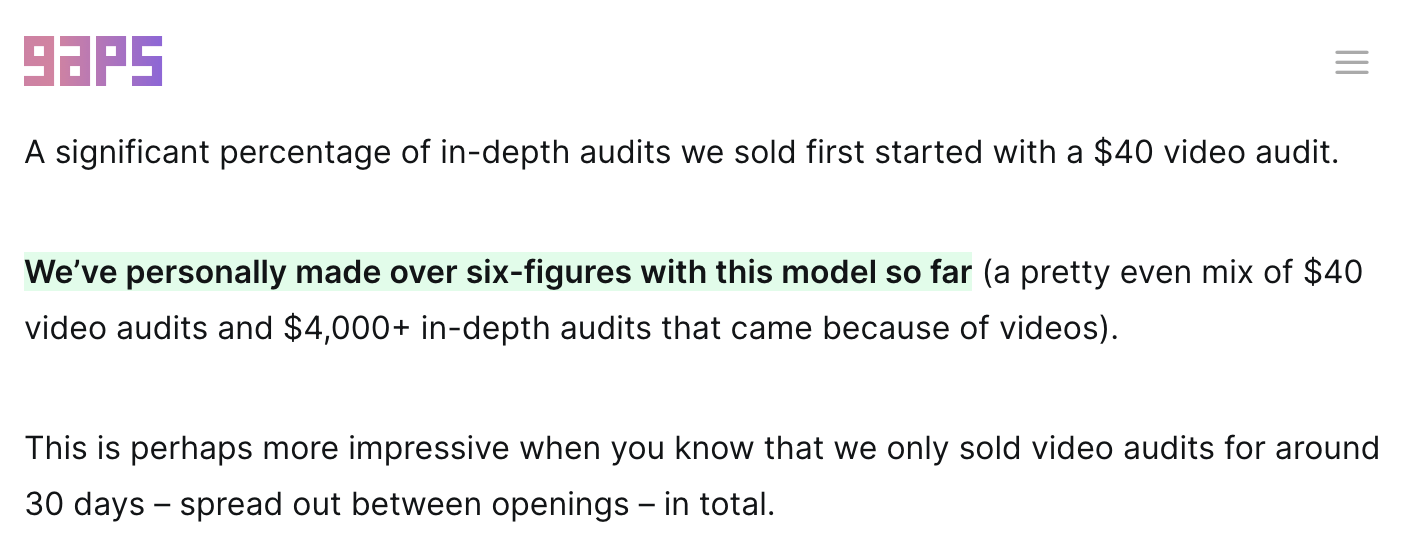Click "30 days" in the last line
The image size is (1412, 560).
pos(85,504)
